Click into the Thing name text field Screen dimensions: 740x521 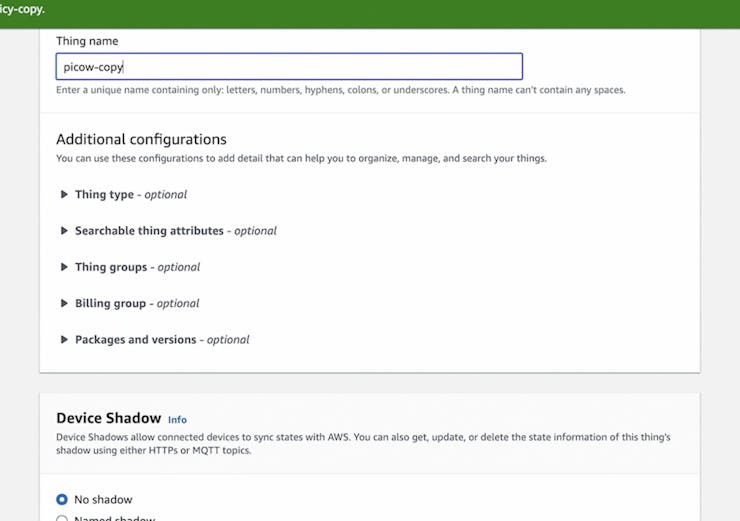289,67
